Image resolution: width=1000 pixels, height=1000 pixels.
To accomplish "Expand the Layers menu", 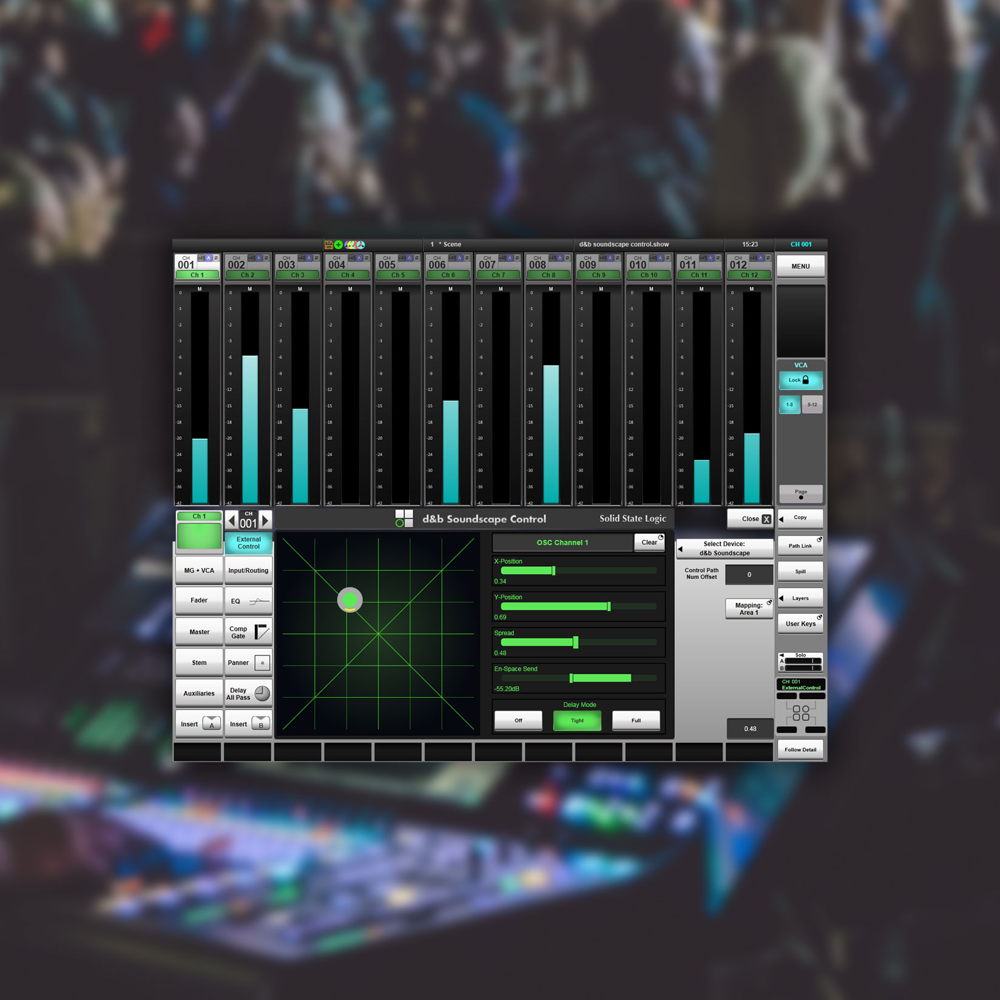I will click(x=800, y=598).
